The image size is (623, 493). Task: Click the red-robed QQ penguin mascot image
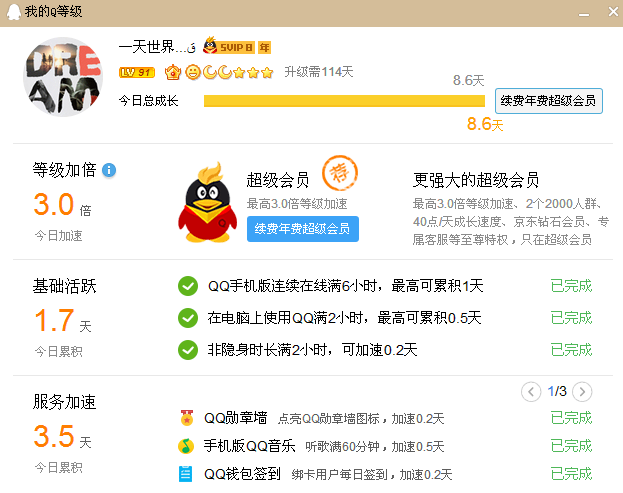tap(207, 202)
